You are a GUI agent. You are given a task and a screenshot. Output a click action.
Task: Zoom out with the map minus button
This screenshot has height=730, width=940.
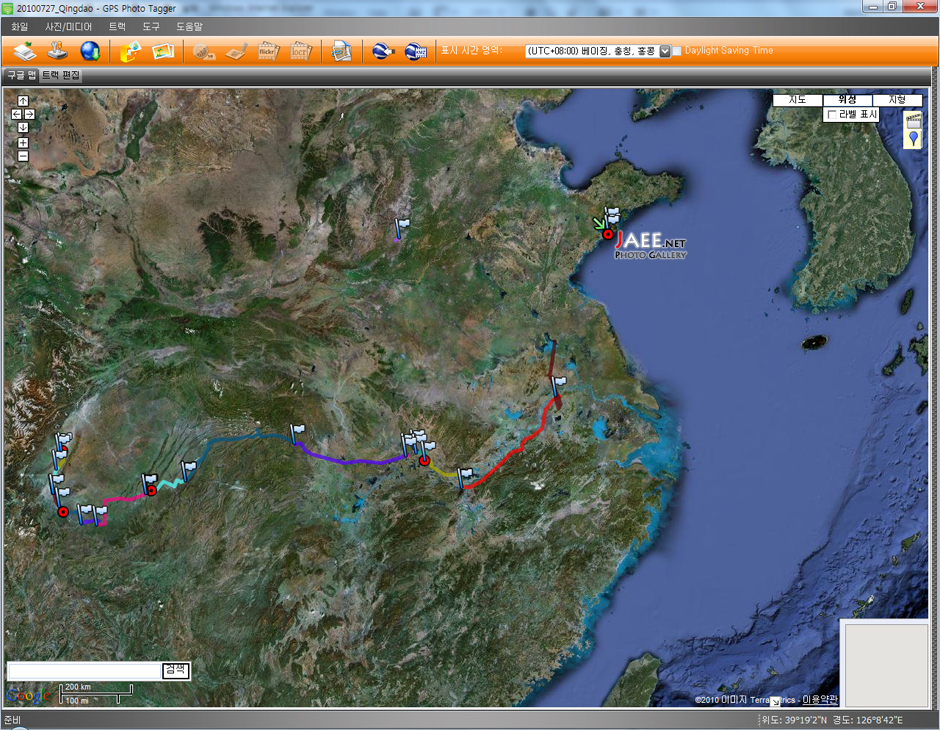pyautogui.click(x=22, y=155)
